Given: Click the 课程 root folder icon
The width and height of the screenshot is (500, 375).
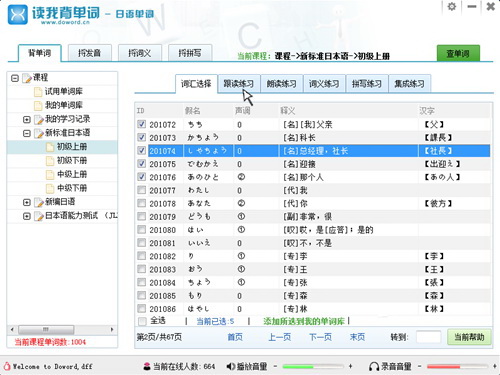Looking at the screenshot, I should click(26, 78).
